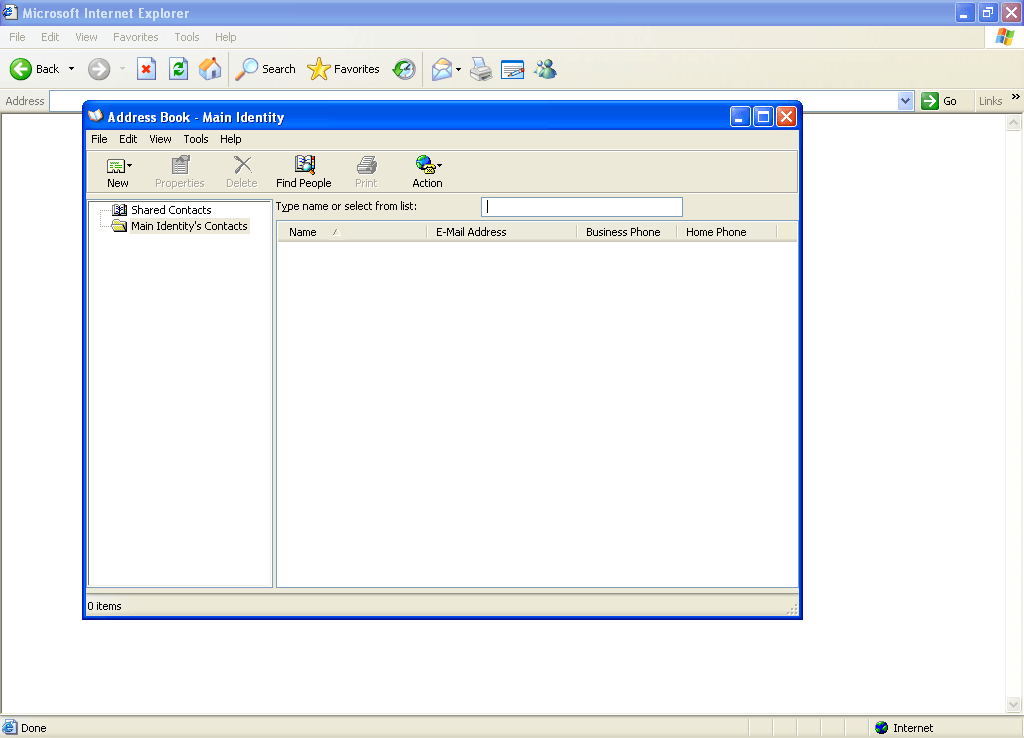Refresh the page in Internet Explorer
Image resolution: width=1024 pixels, height=738 pixels.
pyautogui.click(x=178, y=69)
